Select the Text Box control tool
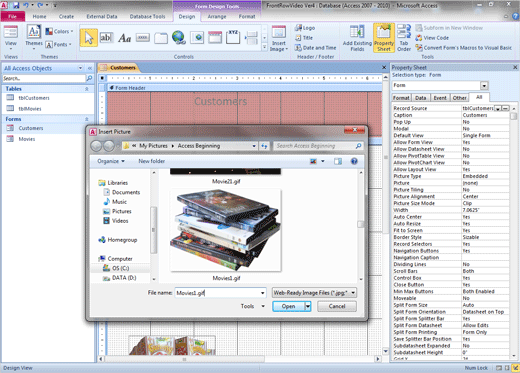The width and height of the screenshot is (520, 373). click(106, 38)
